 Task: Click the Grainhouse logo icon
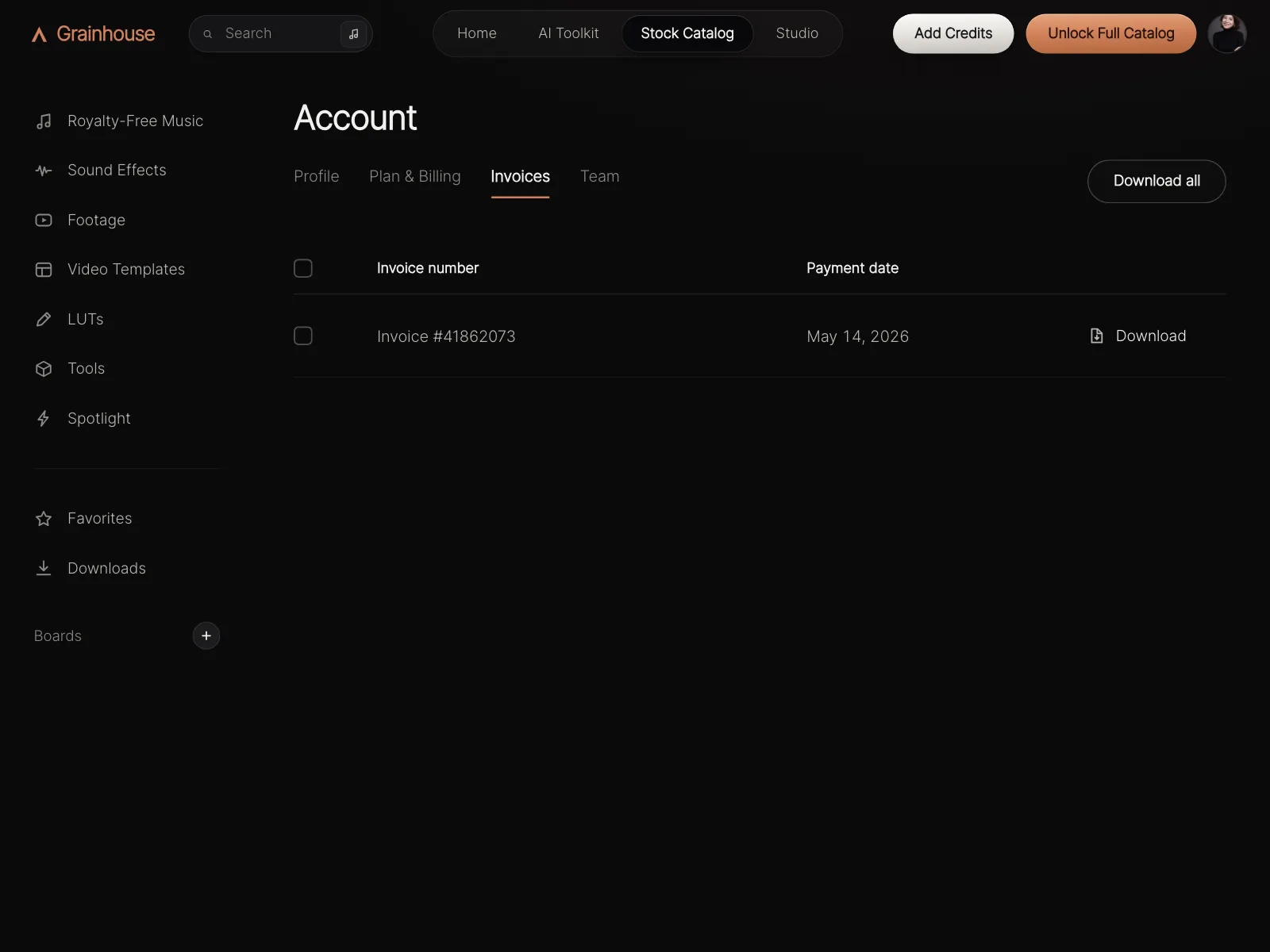click(39, 34)
